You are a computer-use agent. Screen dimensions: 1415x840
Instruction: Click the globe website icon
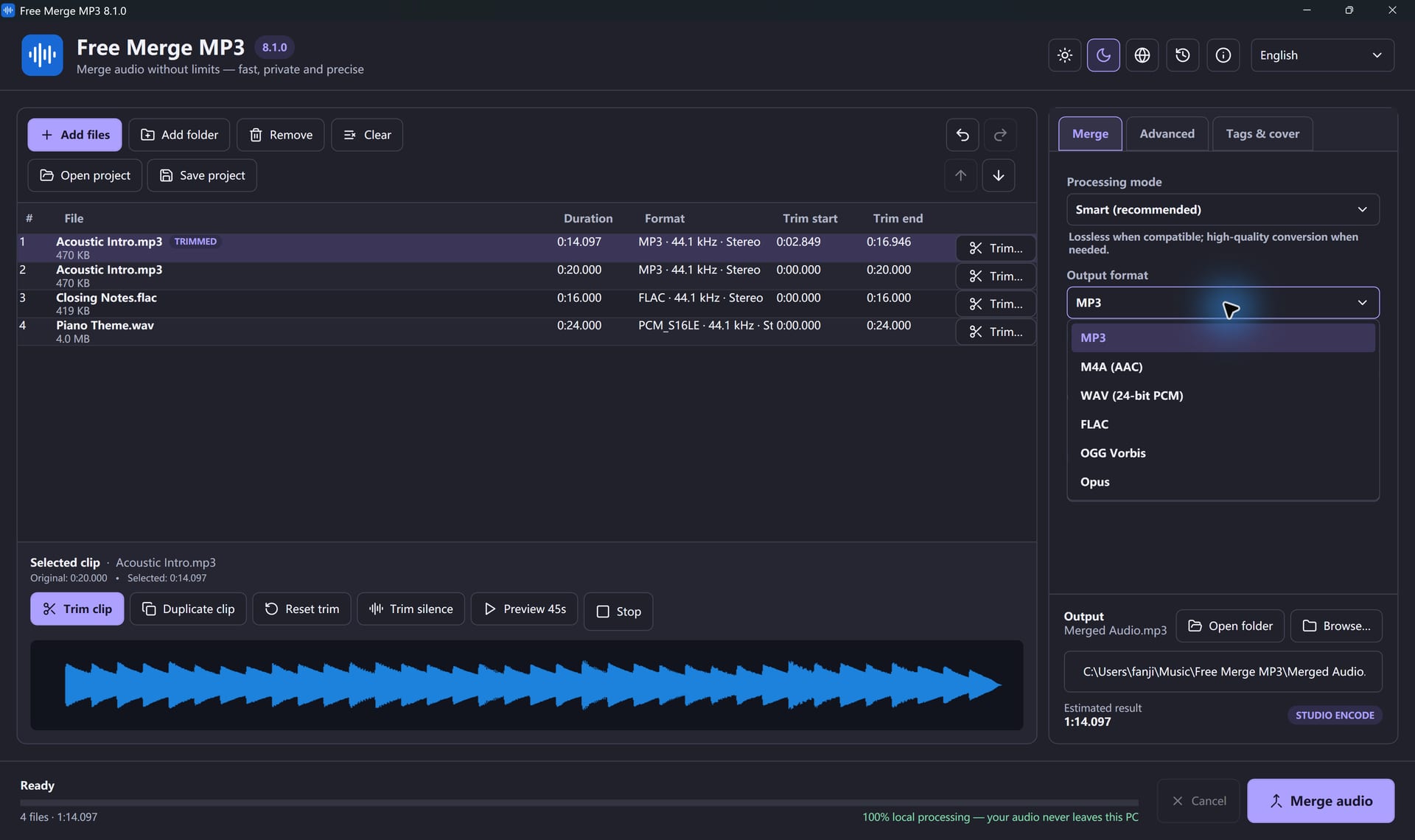(1142, 55)
